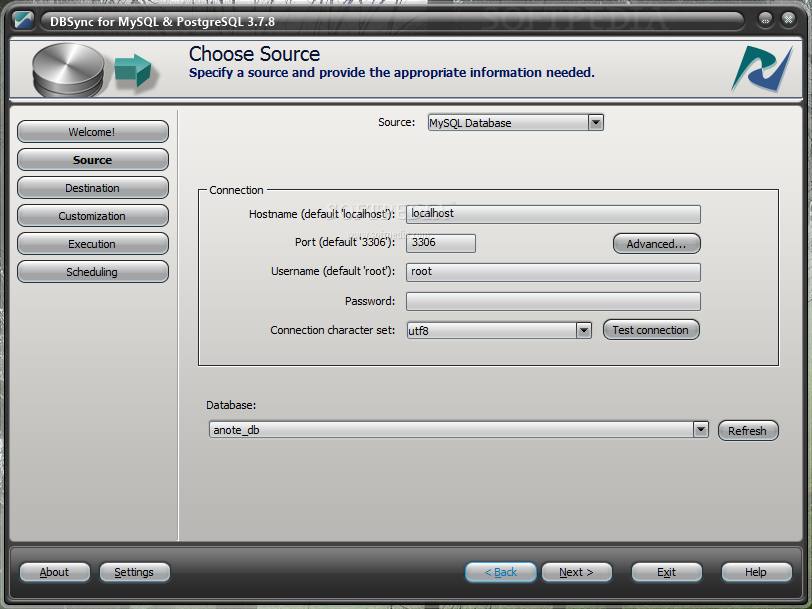Open the Customization step

93,215
